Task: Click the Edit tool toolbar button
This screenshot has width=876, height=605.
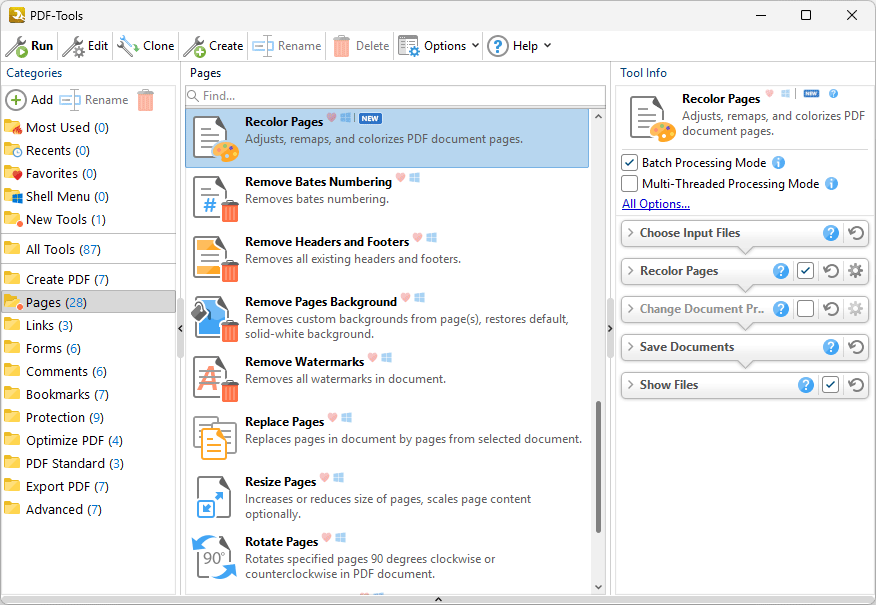Action: pyautogui.click(x=85, y=46)
